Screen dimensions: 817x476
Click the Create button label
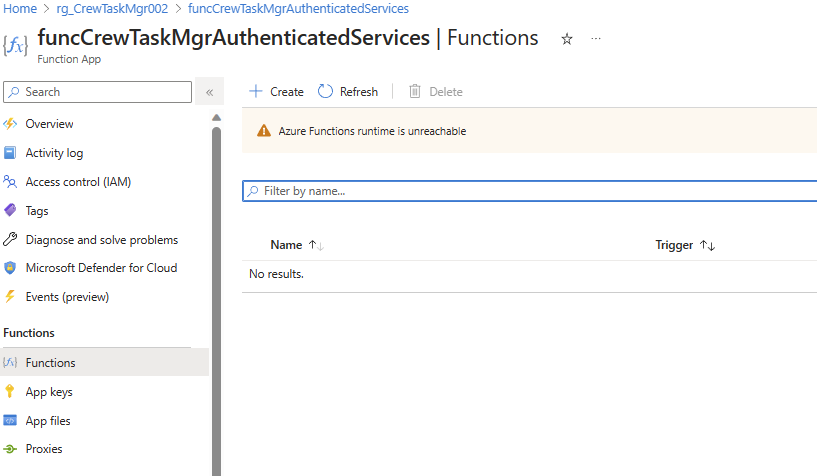287,92
